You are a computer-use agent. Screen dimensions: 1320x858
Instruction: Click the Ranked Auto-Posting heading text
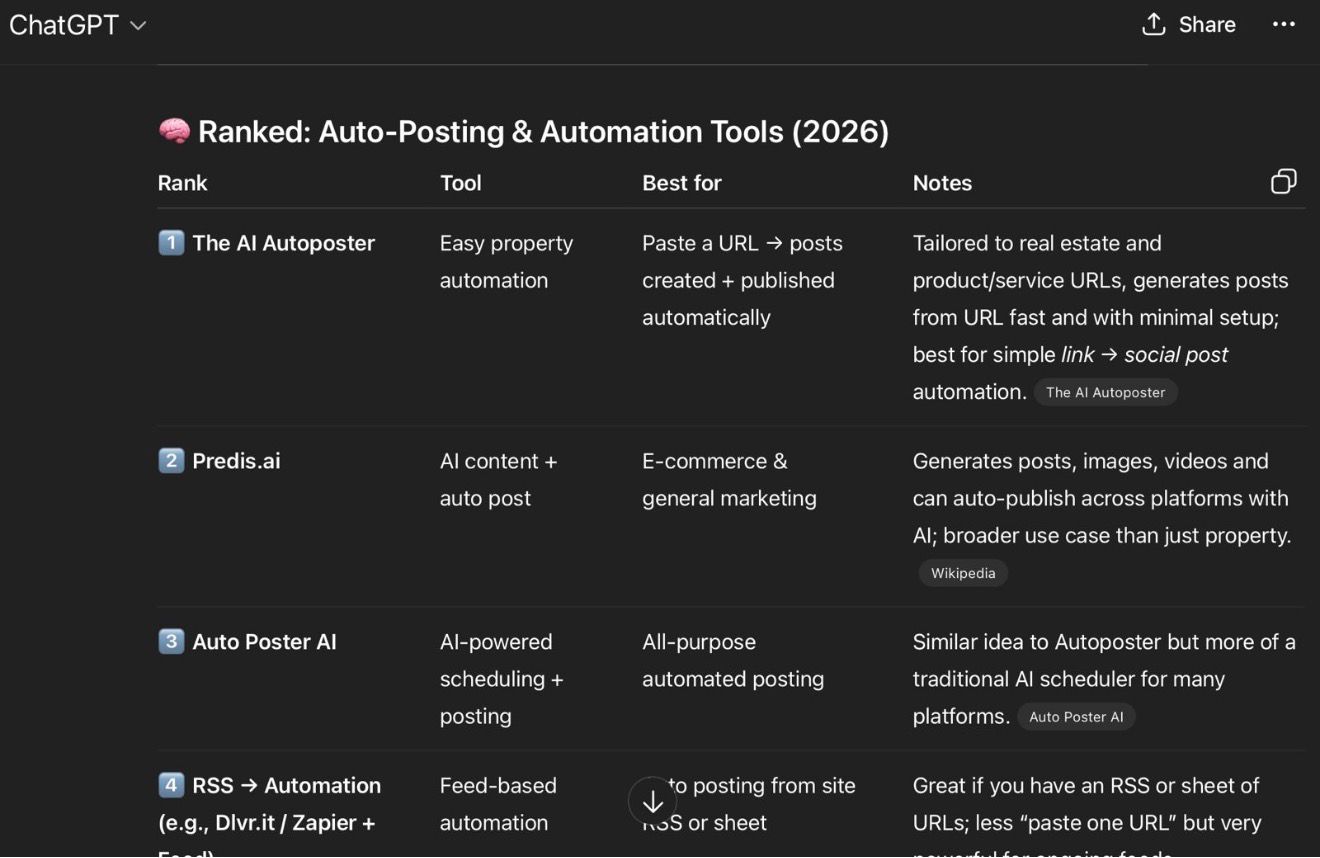(x=543, y=131)
